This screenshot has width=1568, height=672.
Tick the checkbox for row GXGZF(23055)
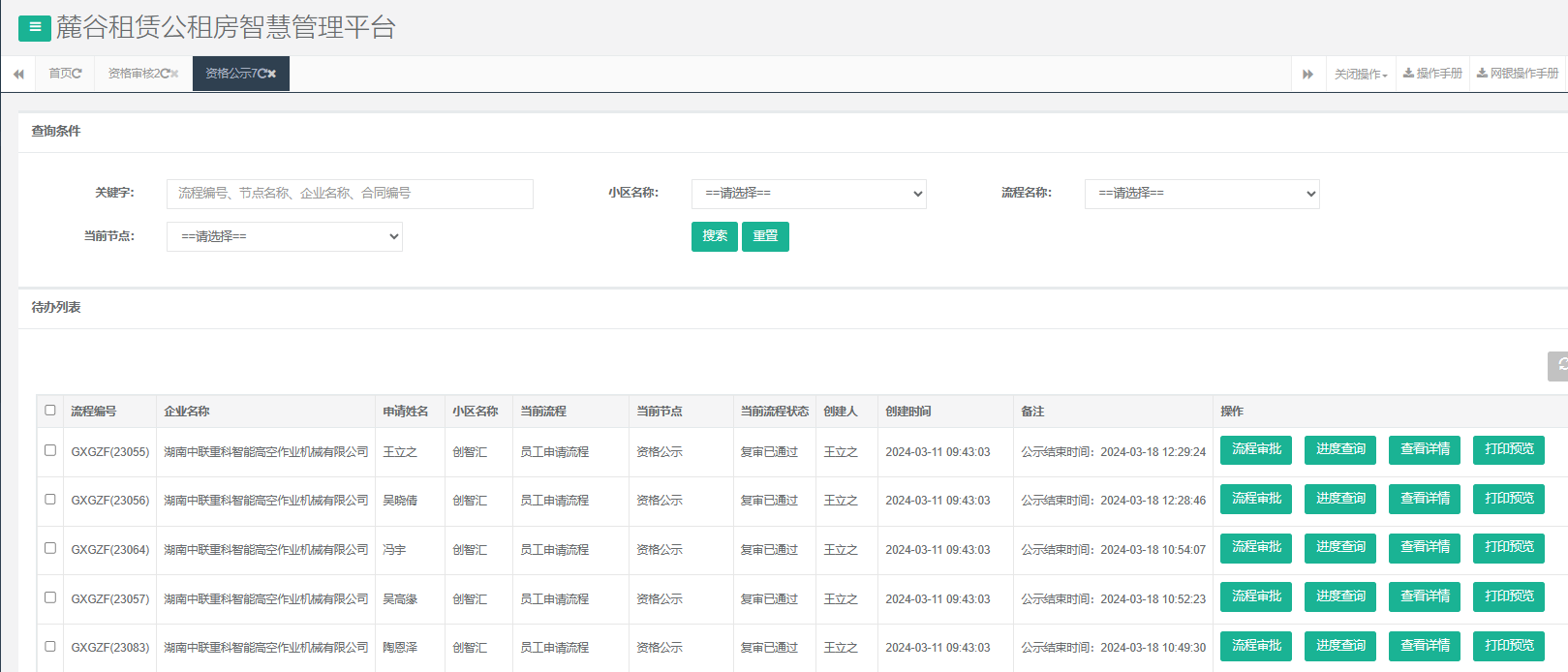[x=50, y=450]
